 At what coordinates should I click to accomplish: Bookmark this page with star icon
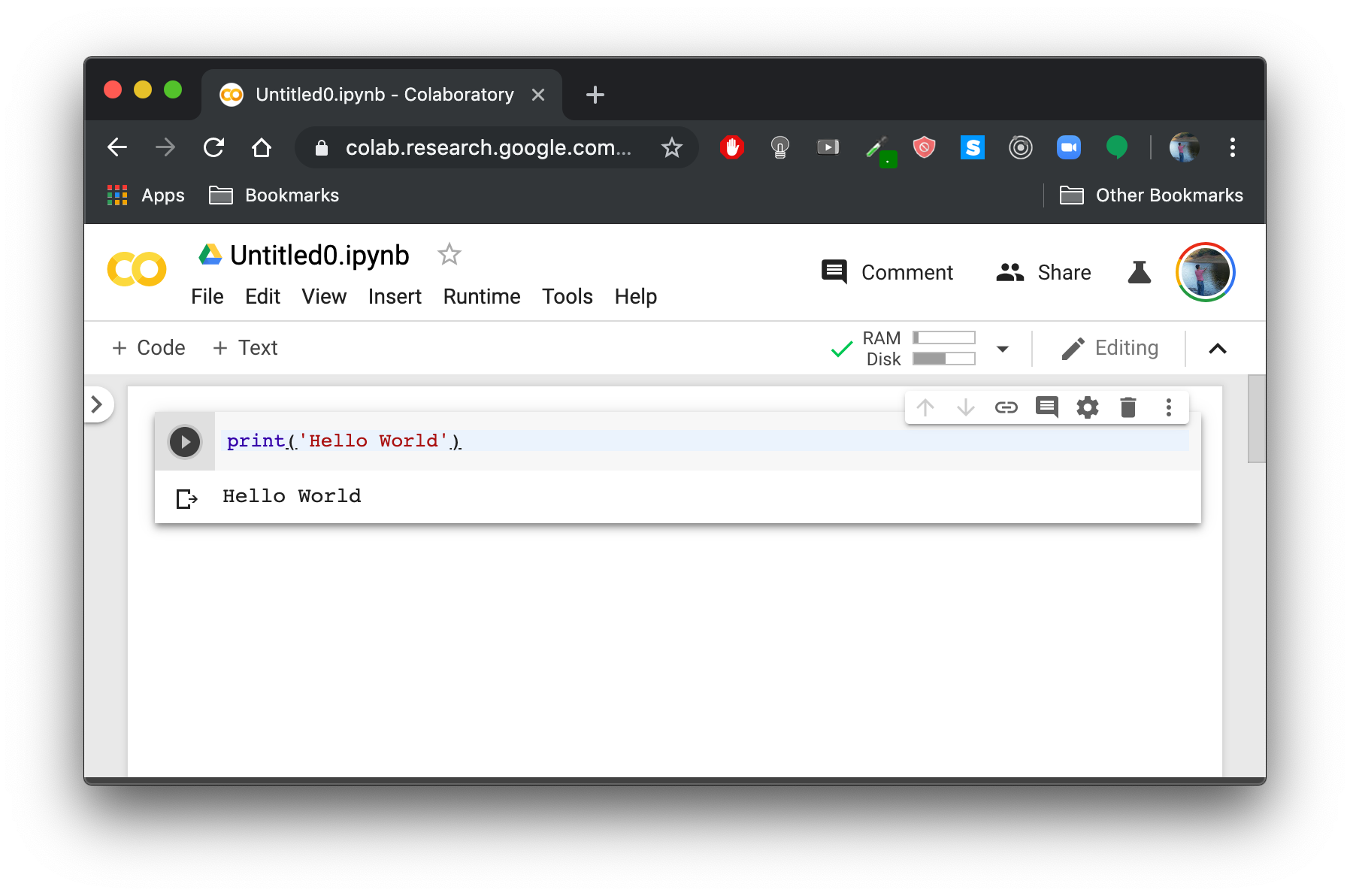tap(672, 147)
